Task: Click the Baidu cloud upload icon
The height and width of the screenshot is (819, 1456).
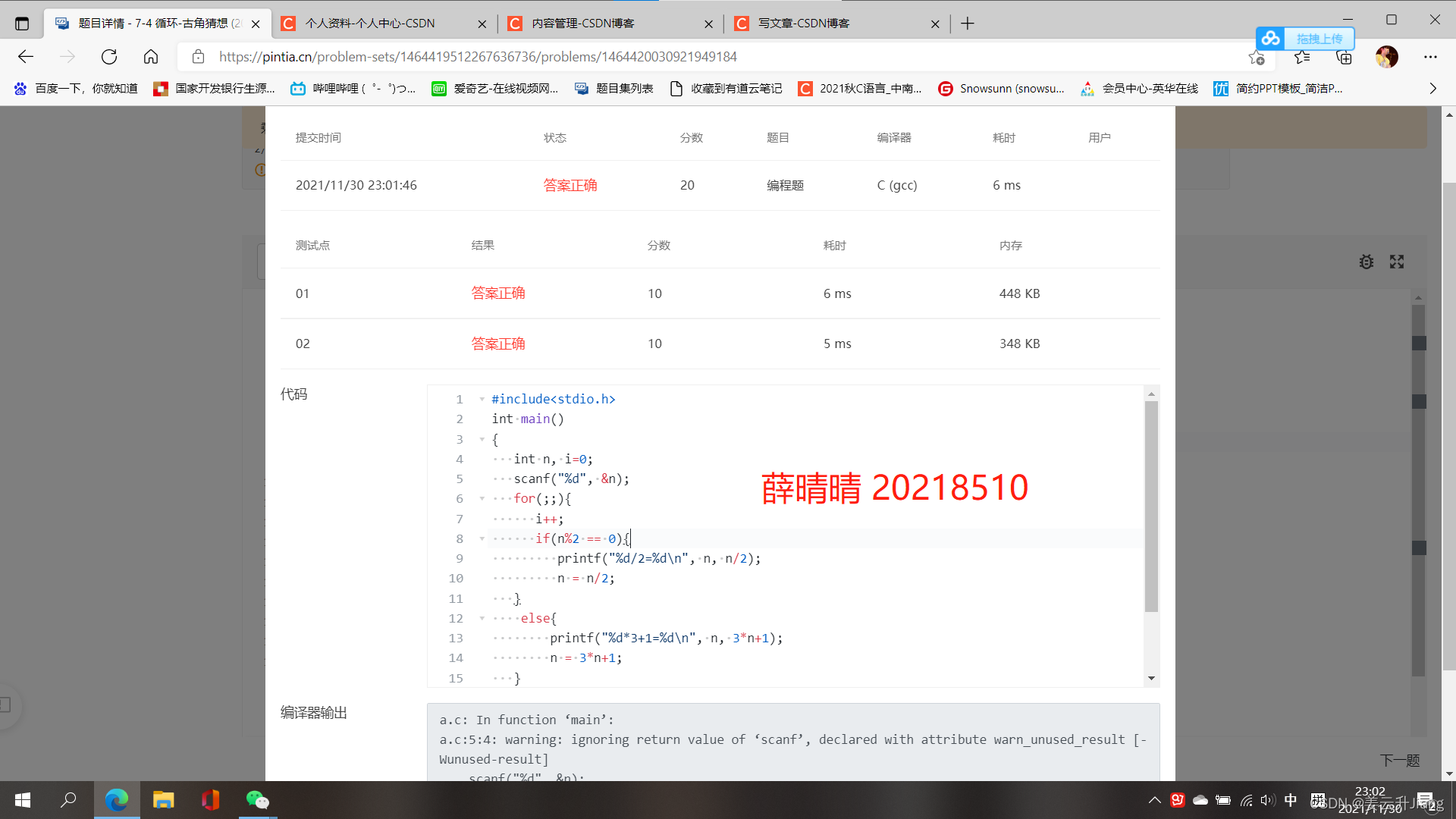Action: coord(1271,39)
